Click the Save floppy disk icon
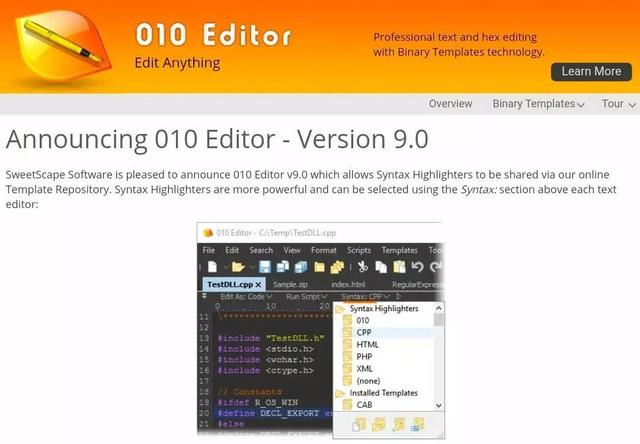The width and height of the screenshot is (640, 444). click(265, 267)
